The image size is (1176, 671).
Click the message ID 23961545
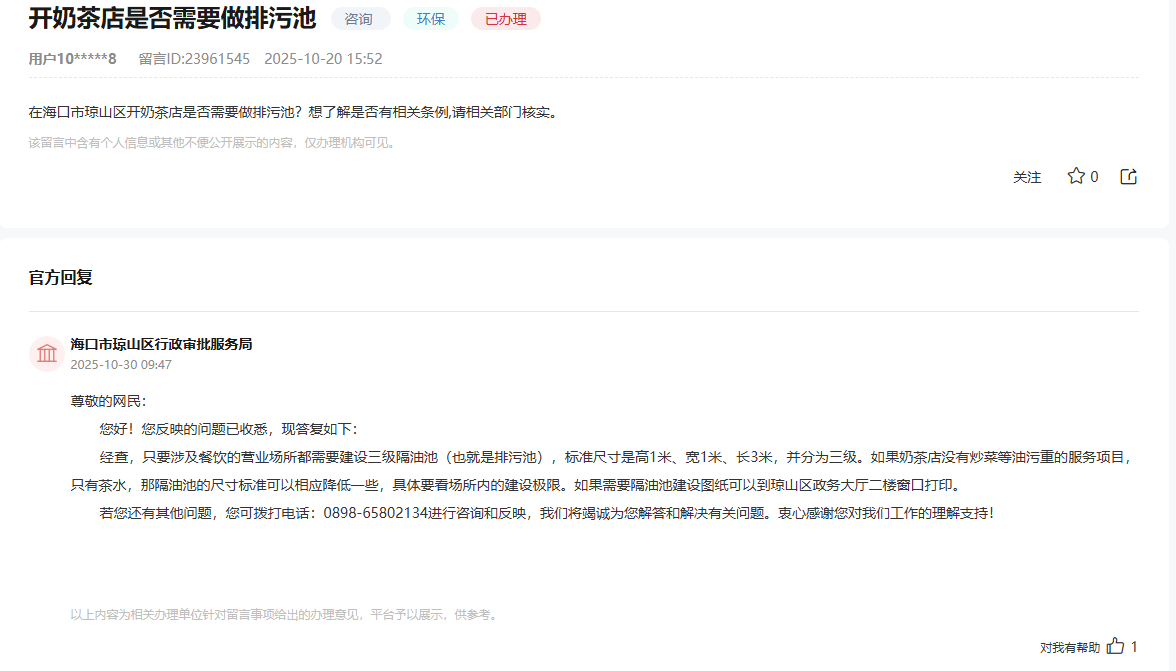pyautogui.click(x=196, y=59)
